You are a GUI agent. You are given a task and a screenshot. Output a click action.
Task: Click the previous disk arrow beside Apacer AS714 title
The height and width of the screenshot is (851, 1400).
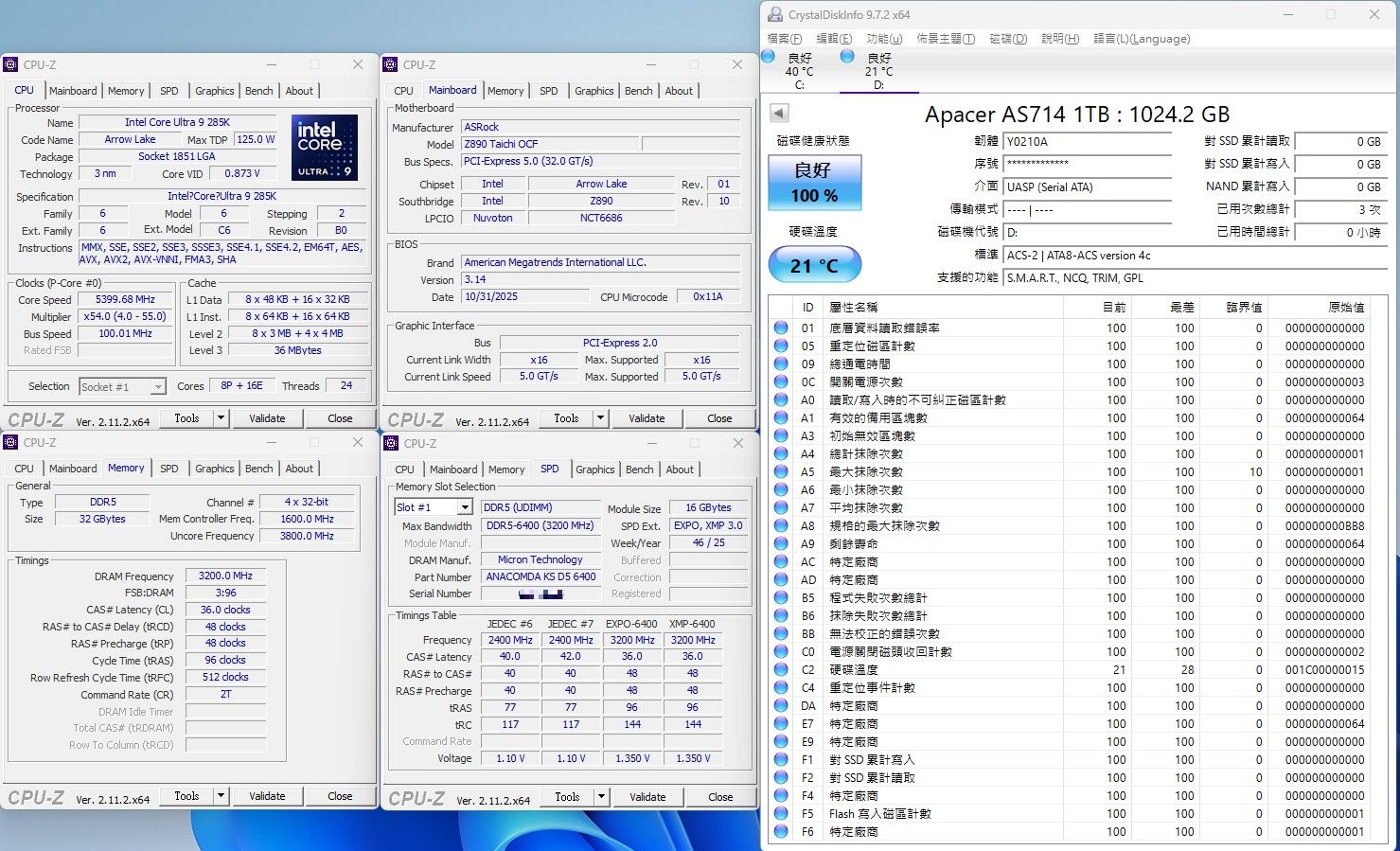pos(779,114)
